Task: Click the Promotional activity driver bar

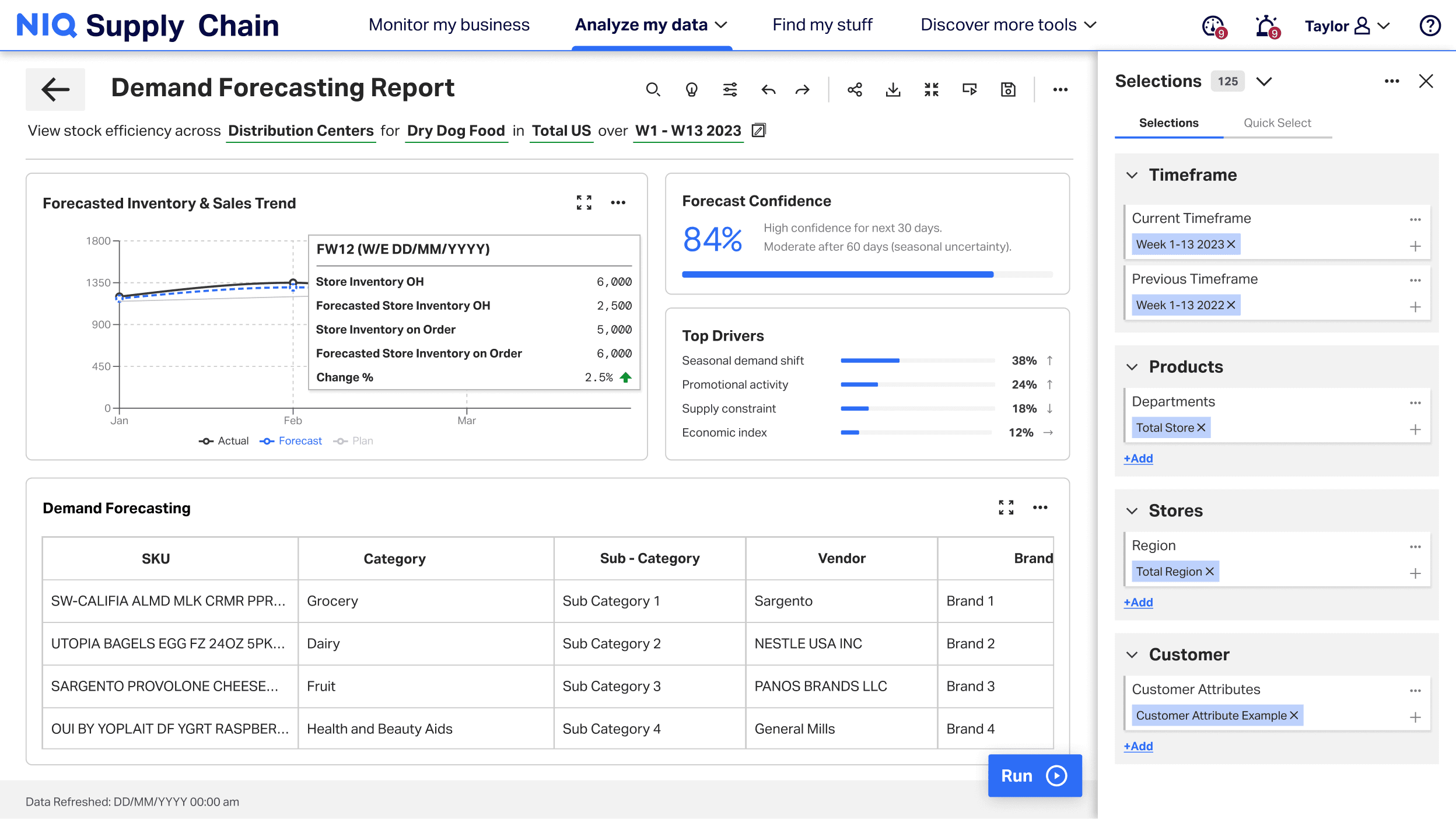Action: pos(918,384)
